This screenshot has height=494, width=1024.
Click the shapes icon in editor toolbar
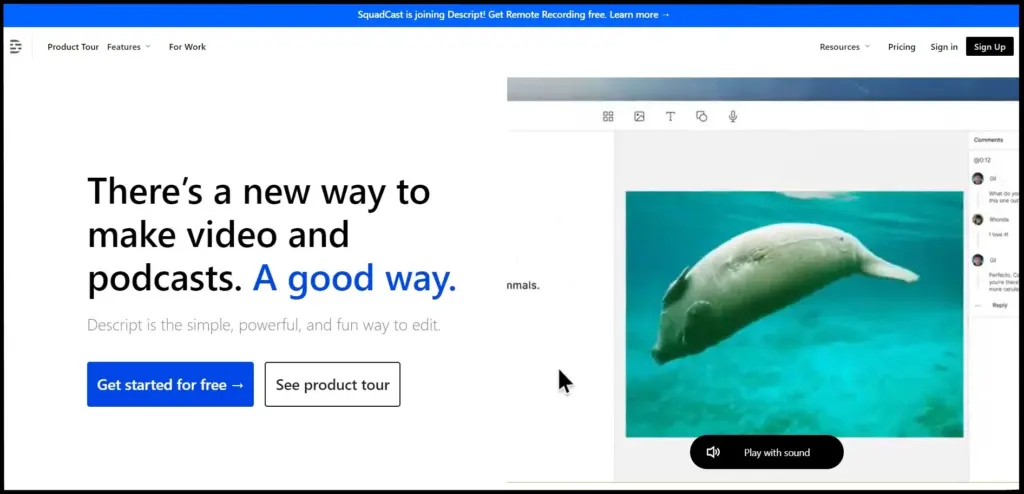click(701, 117)
